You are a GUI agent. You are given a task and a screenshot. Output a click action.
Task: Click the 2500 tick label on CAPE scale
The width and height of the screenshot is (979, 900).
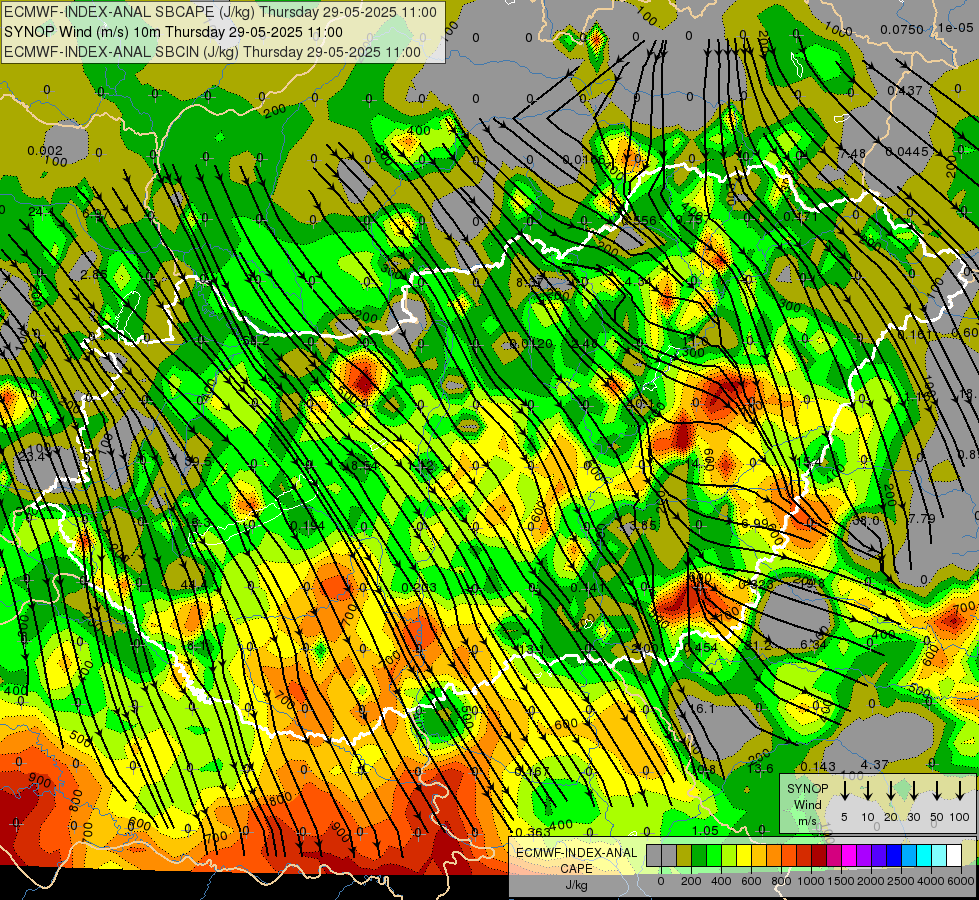[901, 881]
